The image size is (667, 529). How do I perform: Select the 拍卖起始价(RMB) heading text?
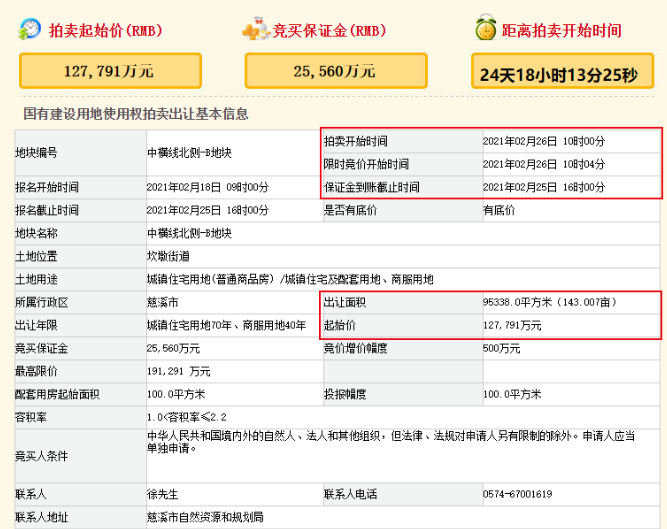point(104,30)
